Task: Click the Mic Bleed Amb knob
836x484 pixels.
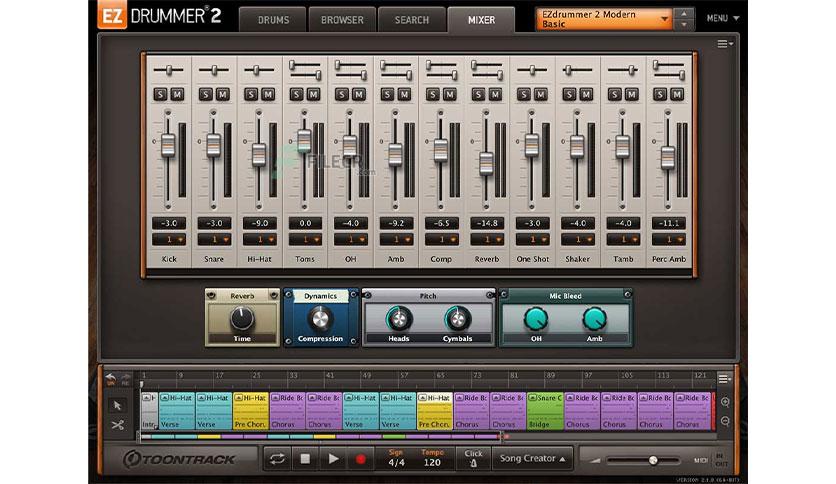Action: coord(594,319)
